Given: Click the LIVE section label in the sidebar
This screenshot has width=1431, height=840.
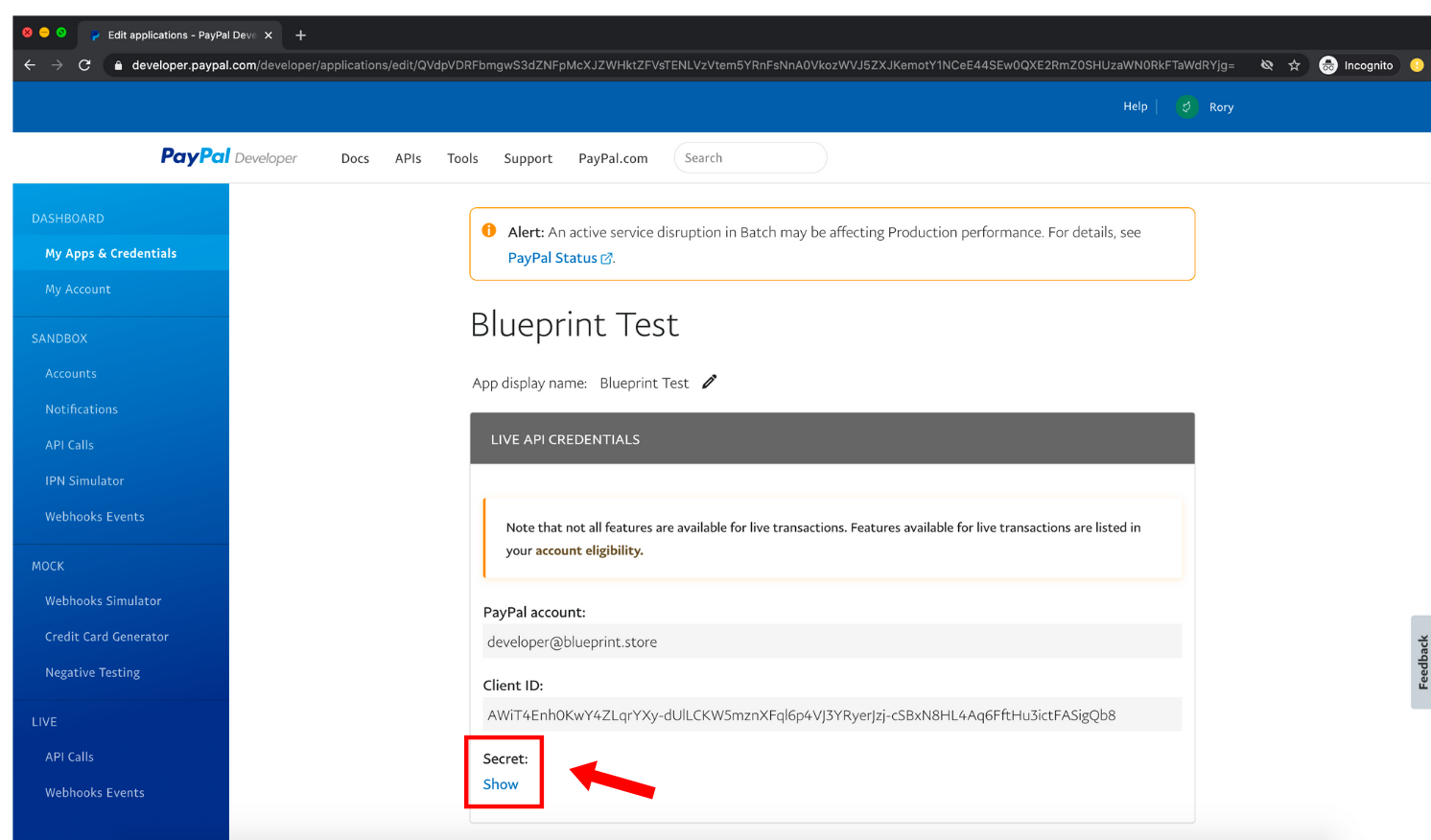Looking at the screenshot, I should pos(44,722).
